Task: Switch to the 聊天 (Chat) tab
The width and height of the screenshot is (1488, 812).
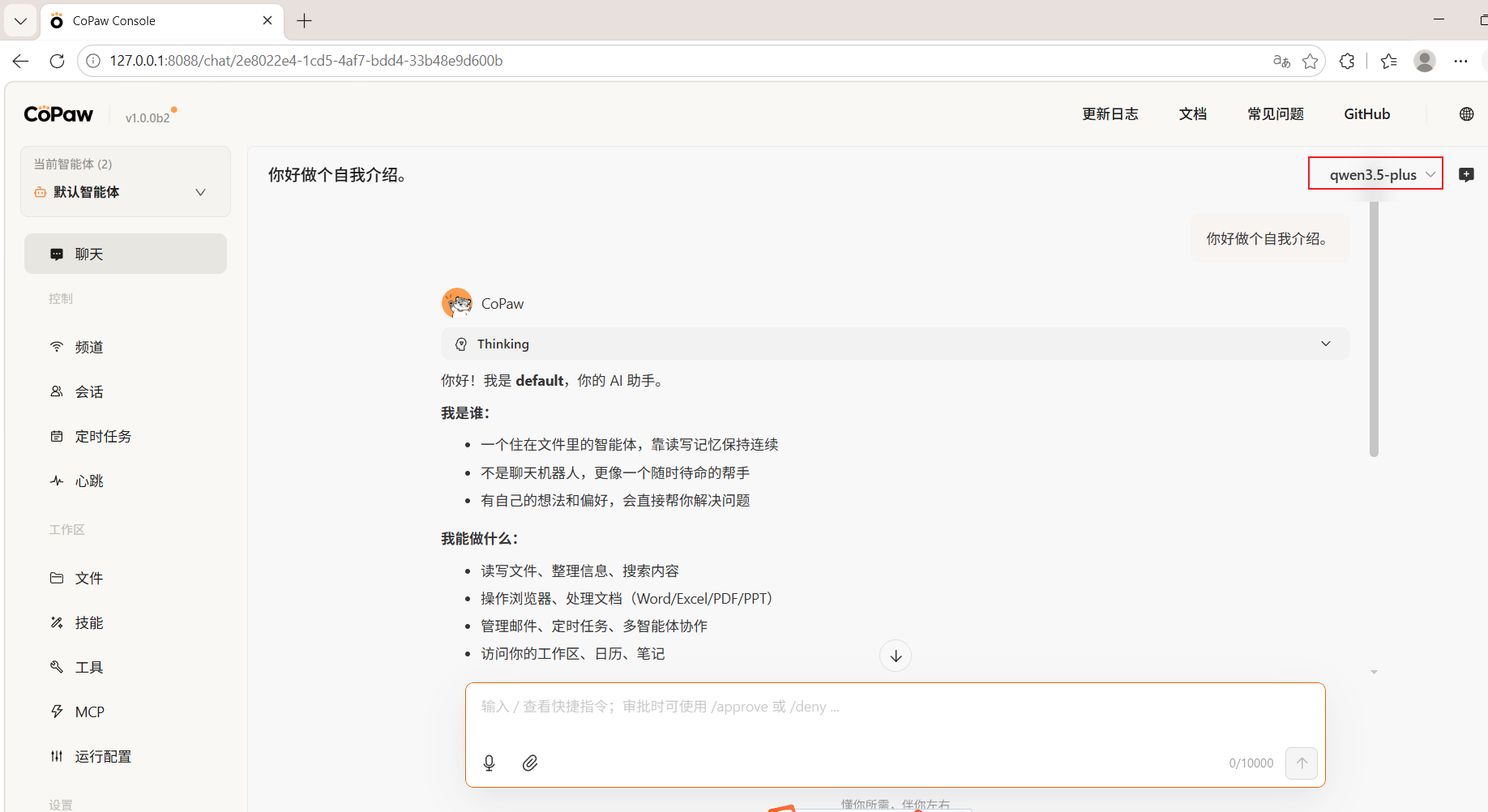Action: click(89, 253)
